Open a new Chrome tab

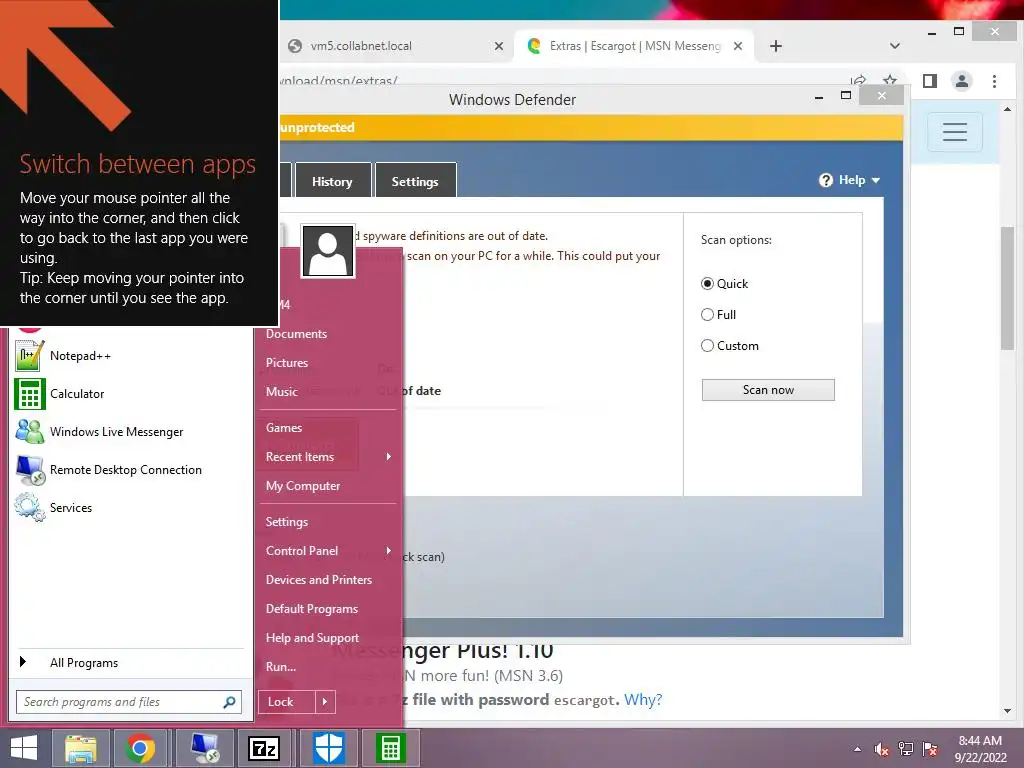[775, 46]
